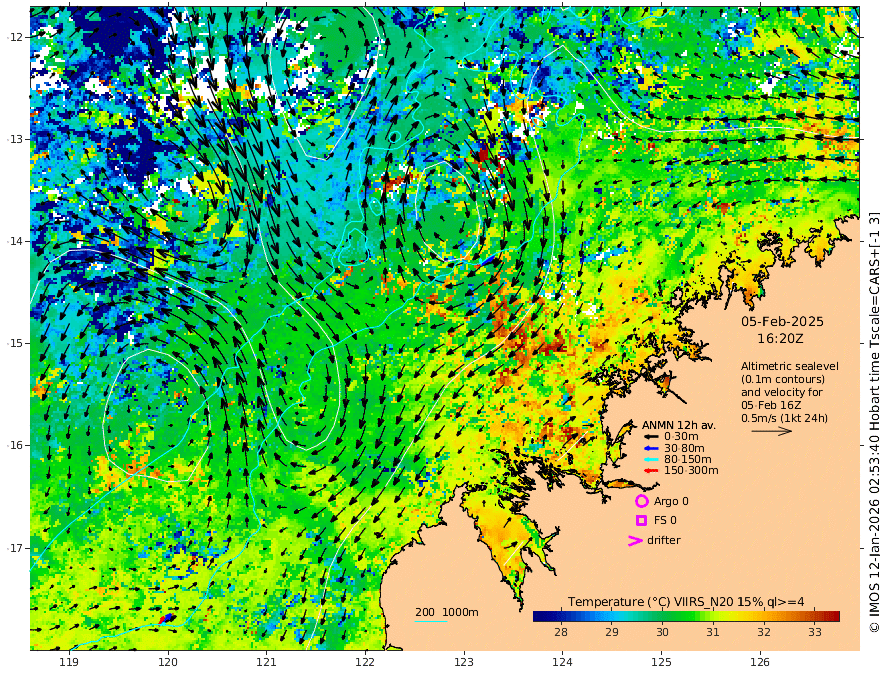Click the cyan 80-150m legend arrow
The width and height of the screenshot is (880, 680).
650,459
